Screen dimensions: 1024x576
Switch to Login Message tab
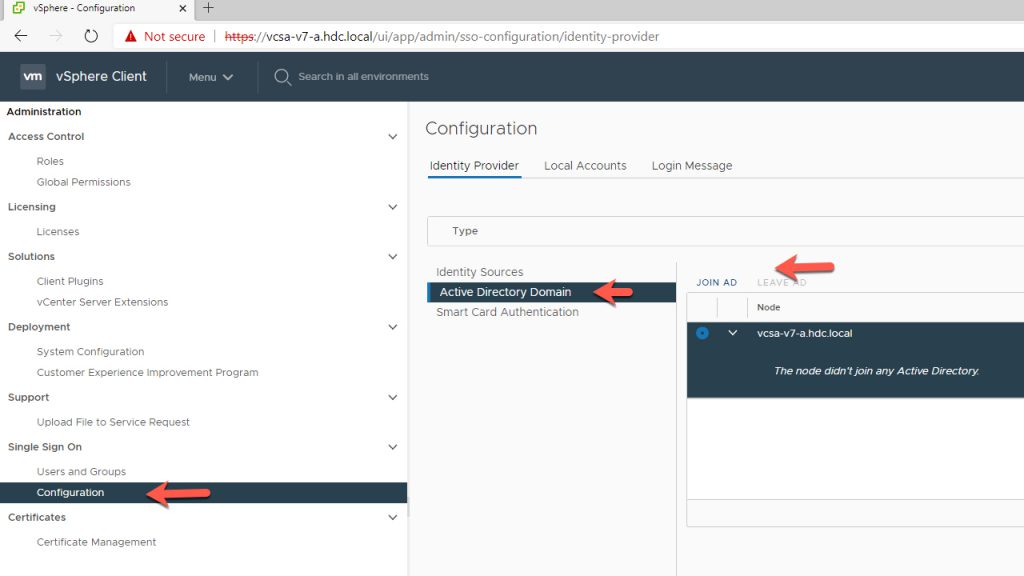692,166
